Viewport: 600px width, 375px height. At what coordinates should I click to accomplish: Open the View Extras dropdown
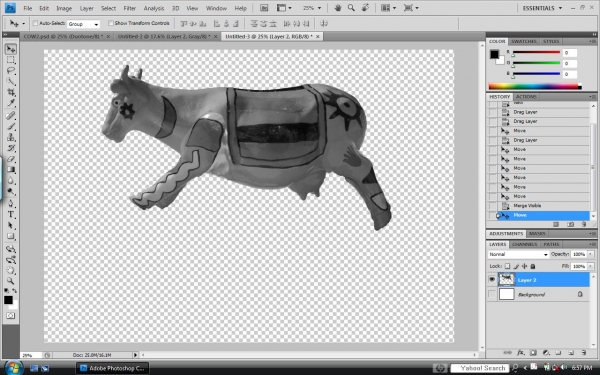click(284, 8)
